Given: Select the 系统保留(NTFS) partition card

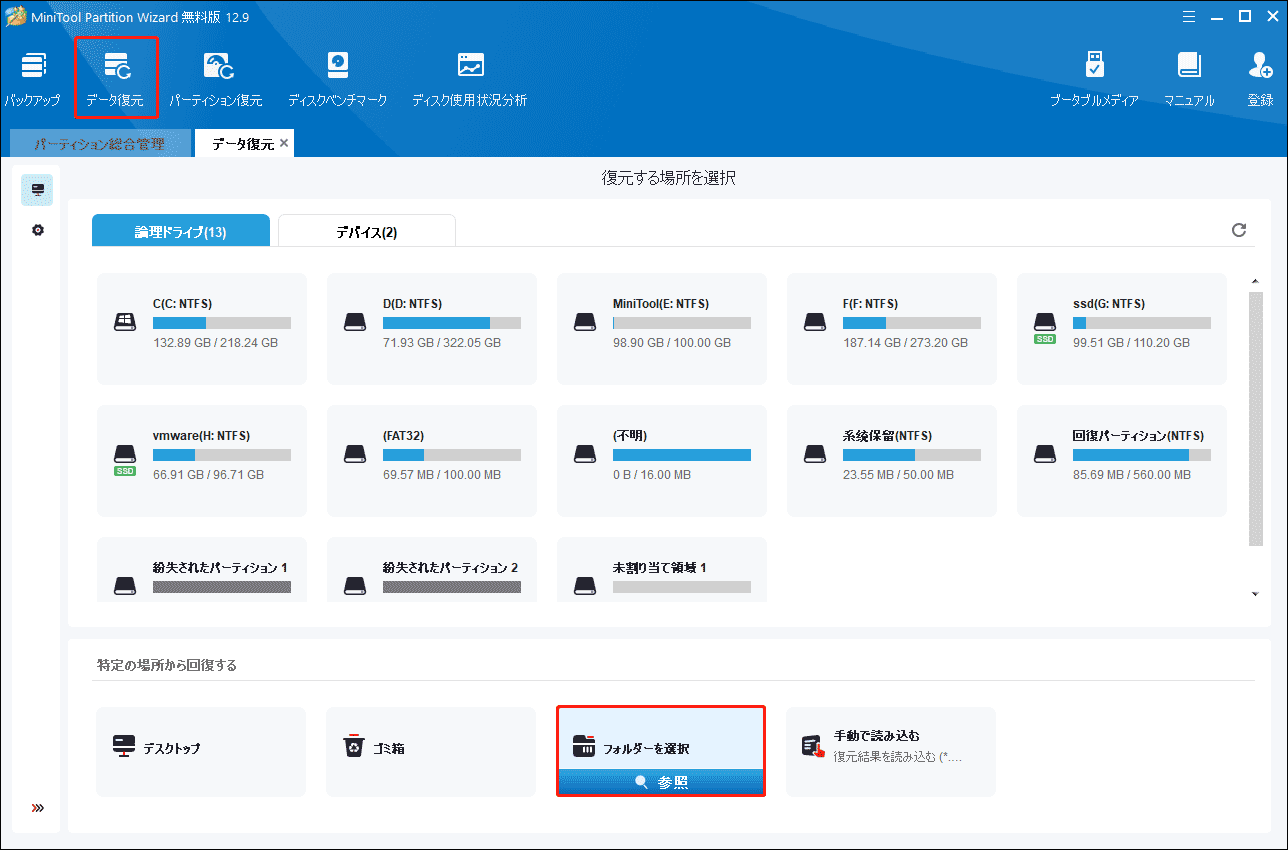Looking at the screenshot, I should point(892,461).
